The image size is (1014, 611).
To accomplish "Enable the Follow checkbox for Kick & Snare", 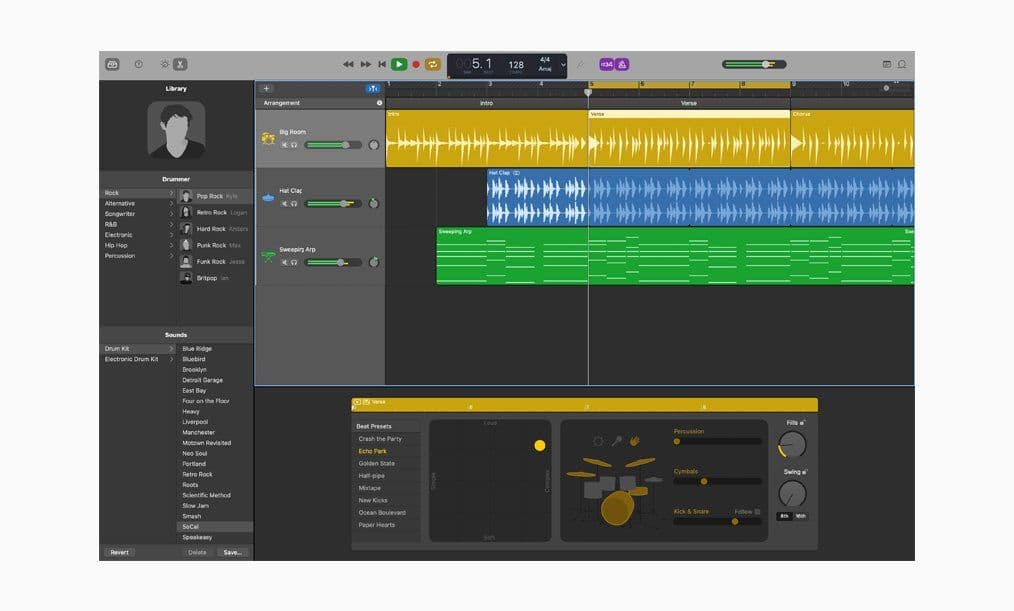I will [757, 511].
